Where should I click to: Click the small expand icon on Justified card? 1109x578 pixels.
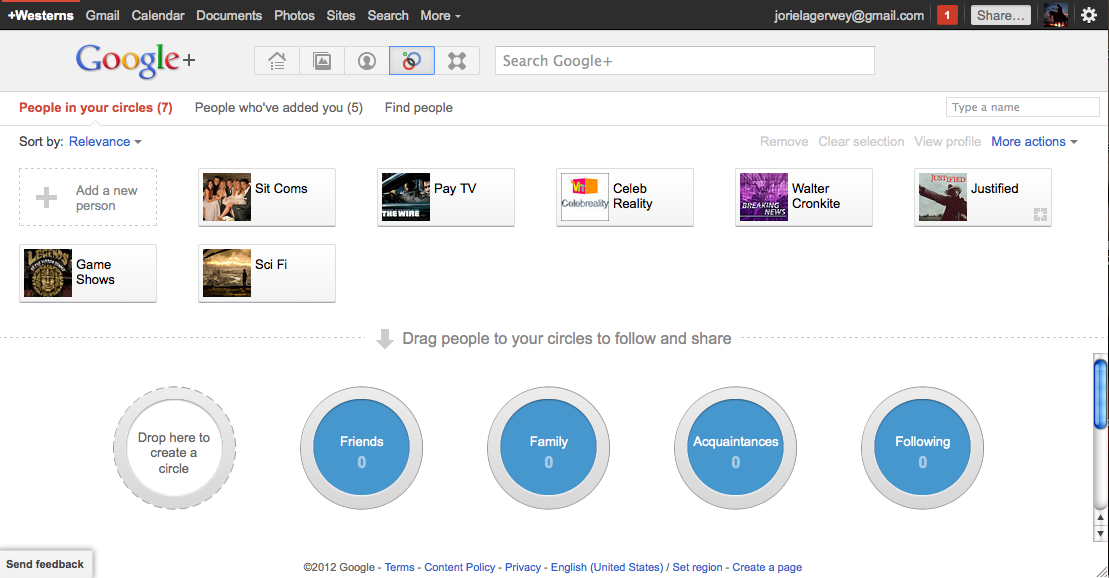click(1040, 214)
